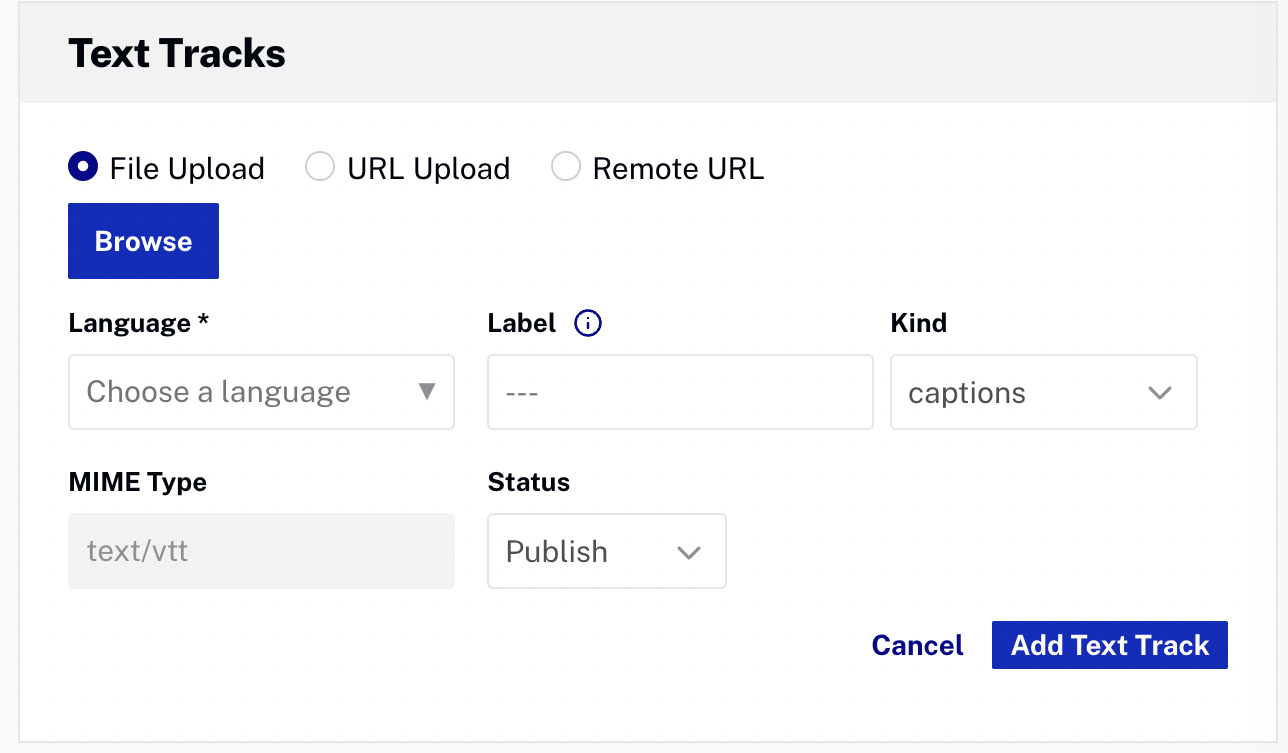This screenshot has width=1288, height=753.
Task: Click the Browse button
Action: pos(143,241)
